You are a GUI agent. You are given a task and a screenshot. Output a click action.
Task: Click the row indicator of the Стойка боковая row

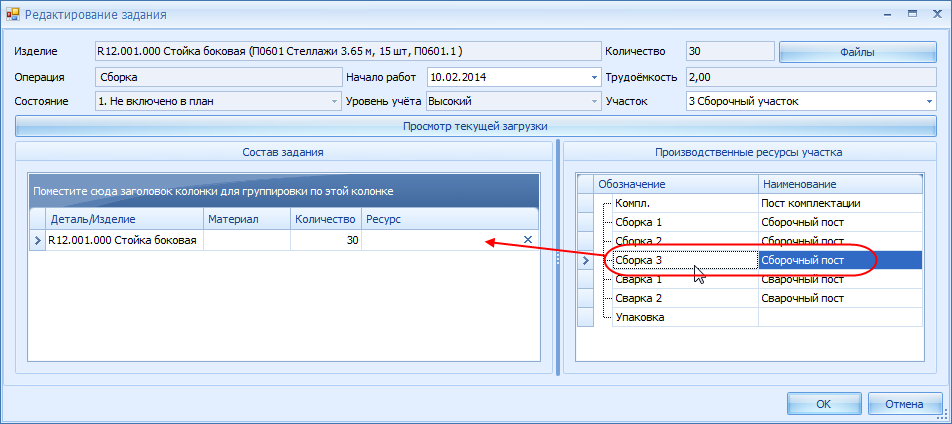(x=38, y=241)
